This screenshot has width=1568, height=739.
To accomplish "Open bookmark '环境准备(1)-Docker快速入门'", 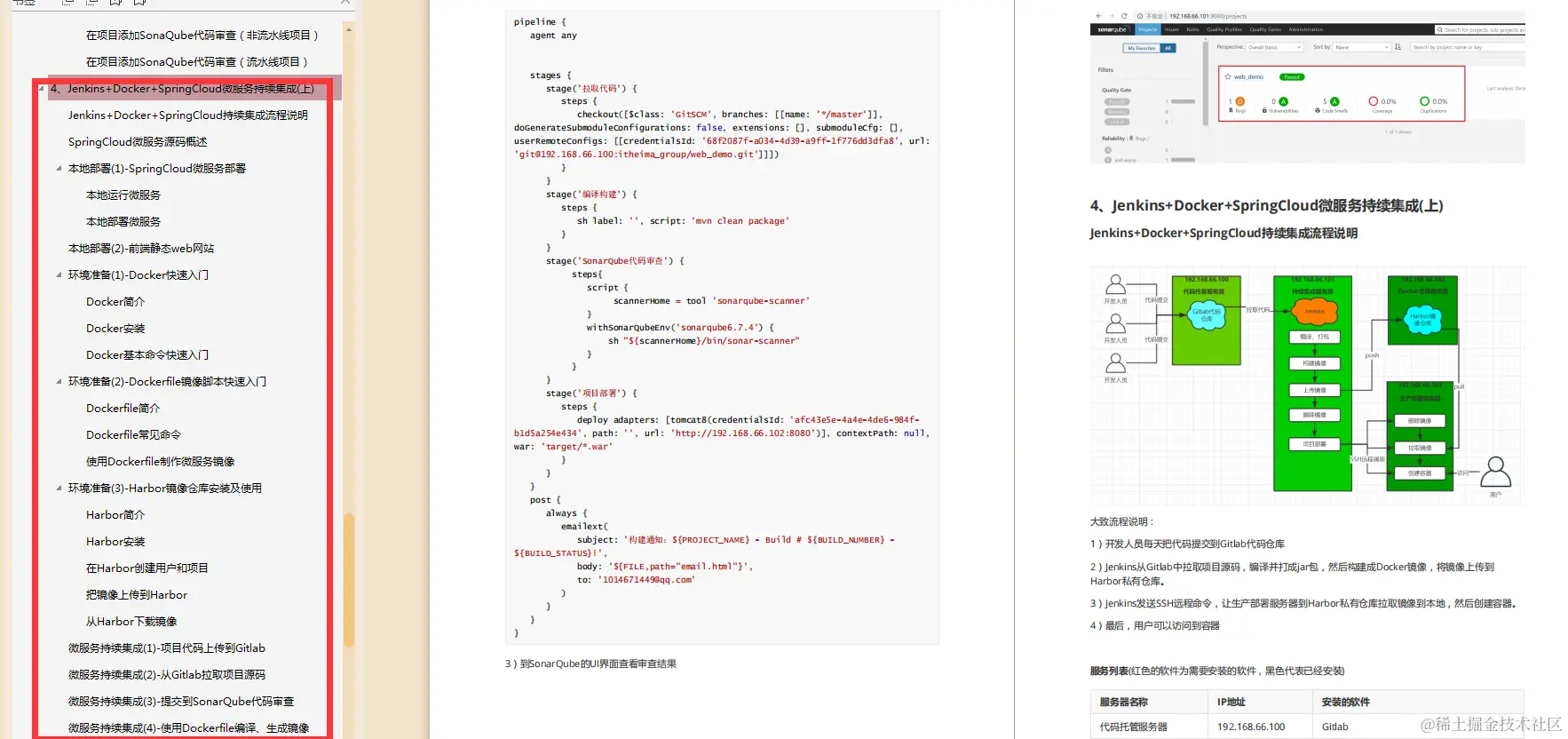I will click(x=139, y=275).
